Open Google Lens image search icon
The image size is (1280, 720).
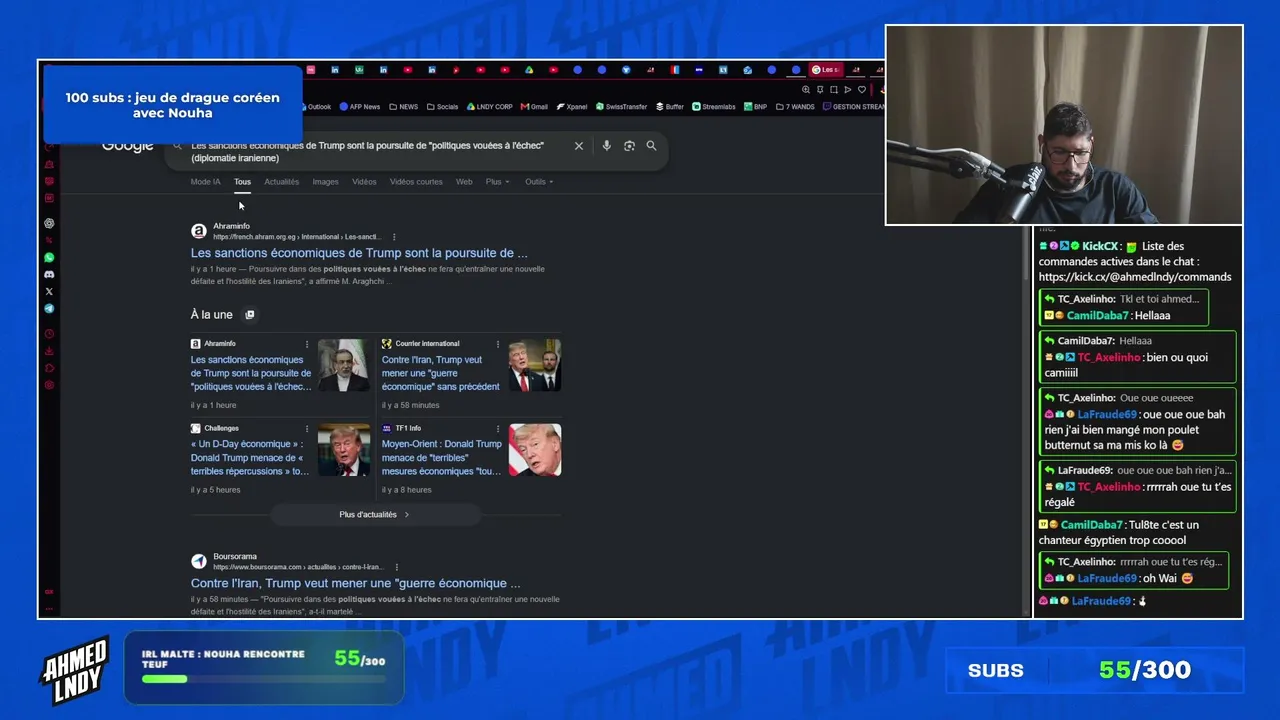coord(629,146)
